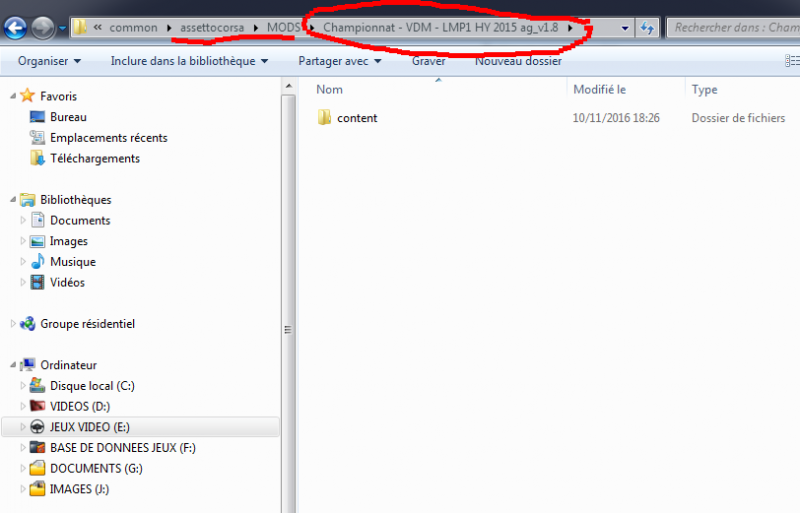Click IMAGES (J:) drive icon
This screenshot has height=513, width=800.
click(37, 489)
